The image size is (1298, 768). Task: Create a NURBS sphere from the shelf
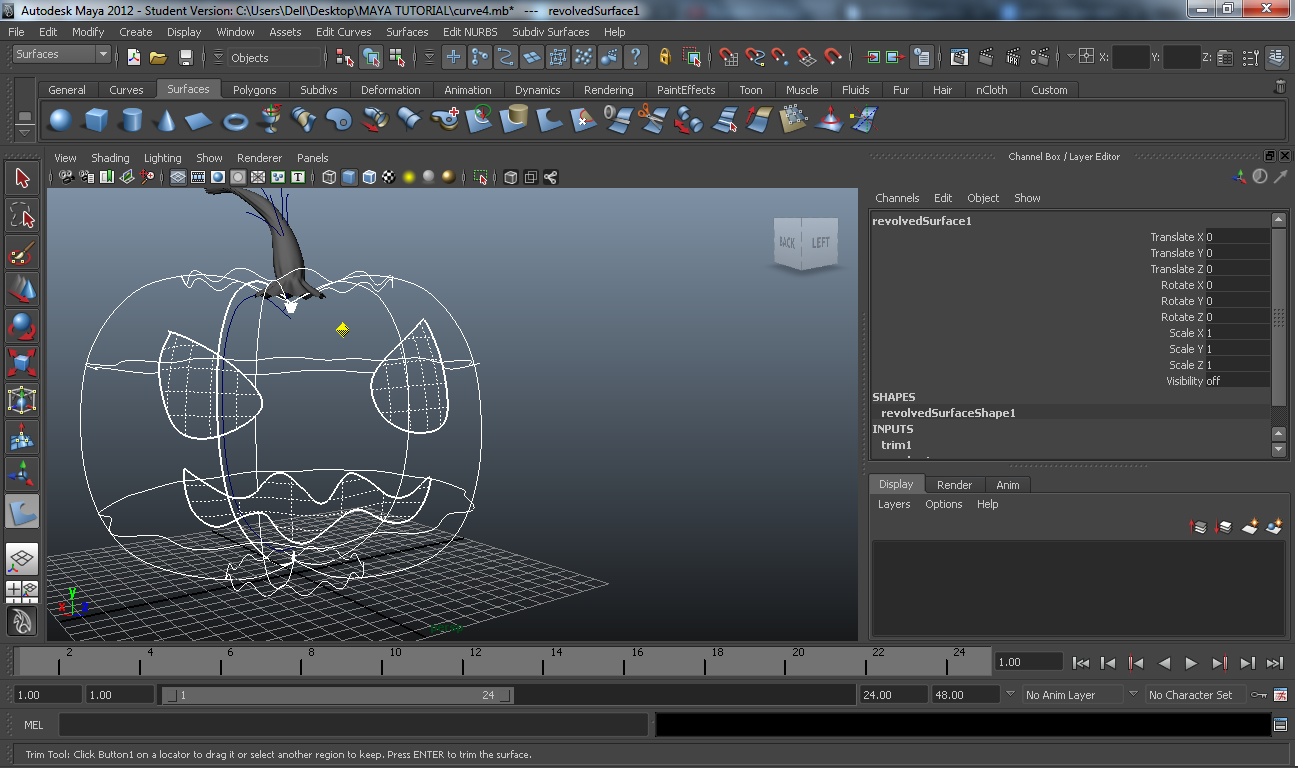click(61, 121)
